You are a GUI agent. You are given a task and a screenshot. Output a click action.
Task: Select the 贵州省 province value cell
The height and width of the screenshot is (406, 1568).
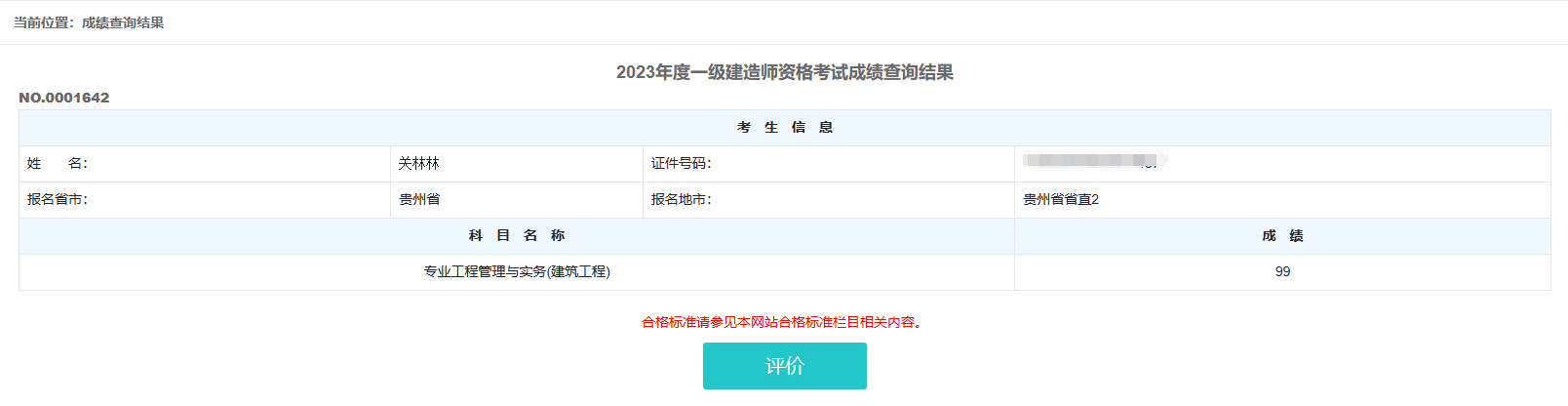pos(419,200)
